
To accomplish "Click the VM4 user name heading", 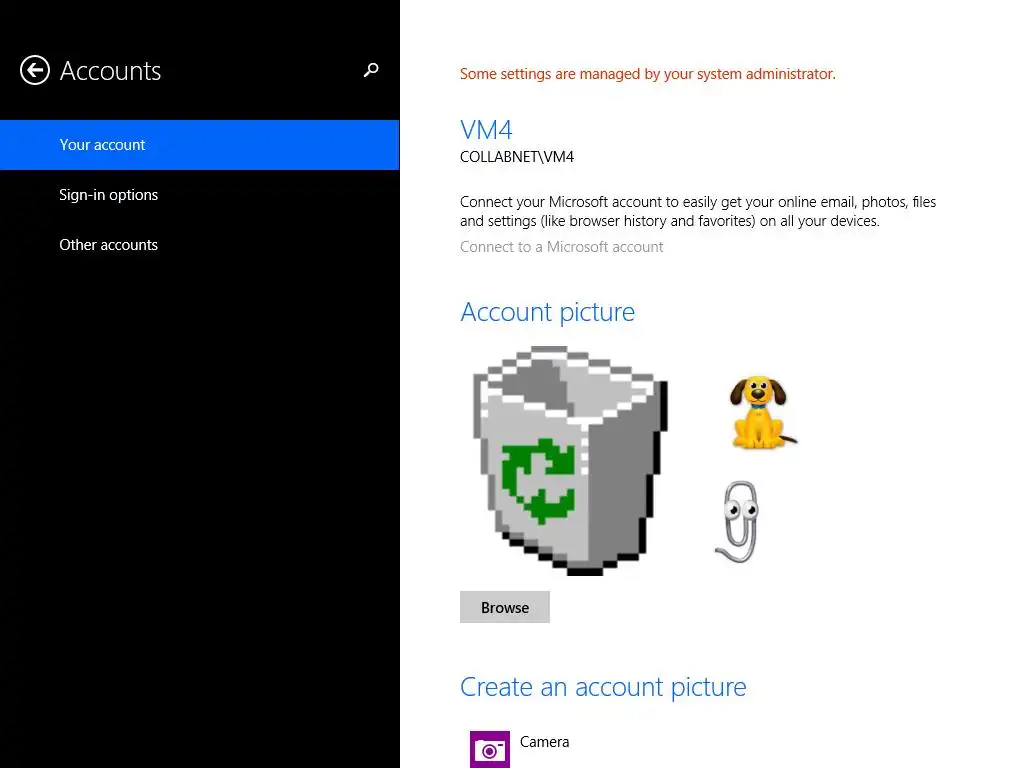I will click(486, 130).
